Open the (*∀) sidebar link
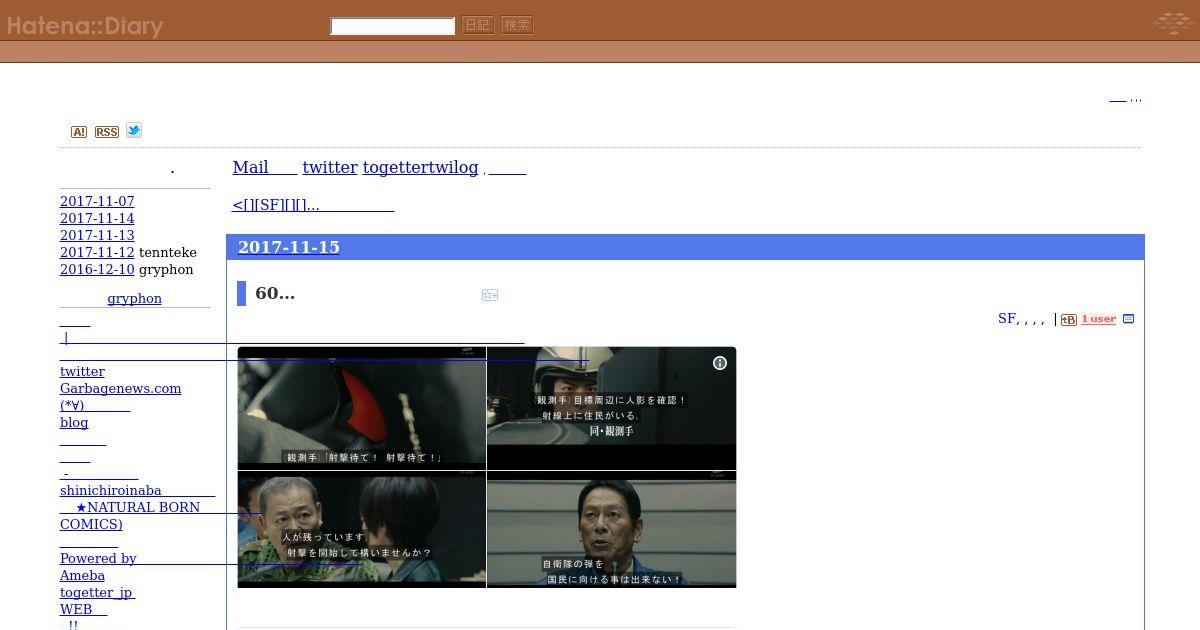Screen dimensions: 1200x630 click(x=95, y=406)
